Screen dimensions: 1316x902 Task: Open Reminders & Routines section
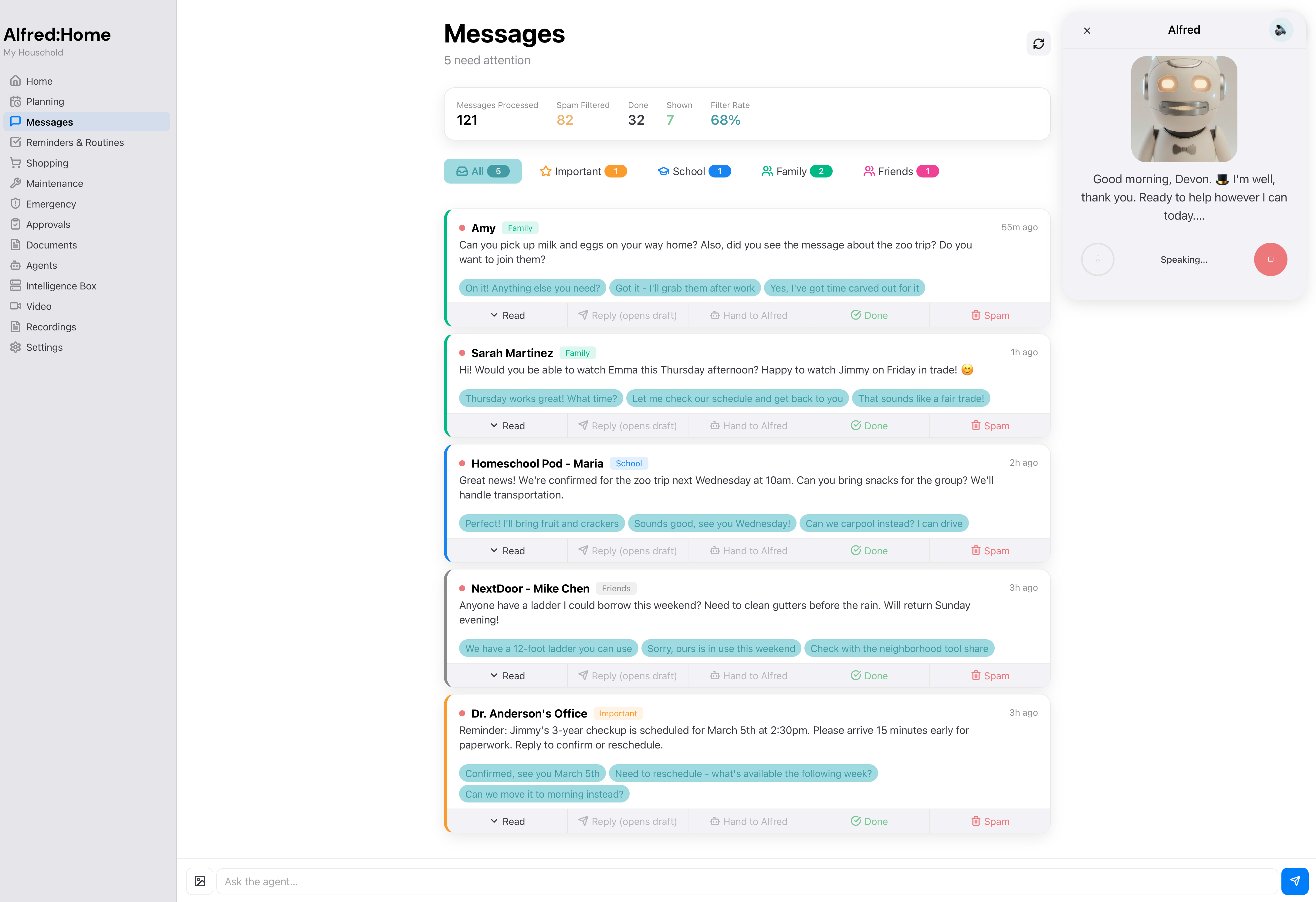[75, 142]
